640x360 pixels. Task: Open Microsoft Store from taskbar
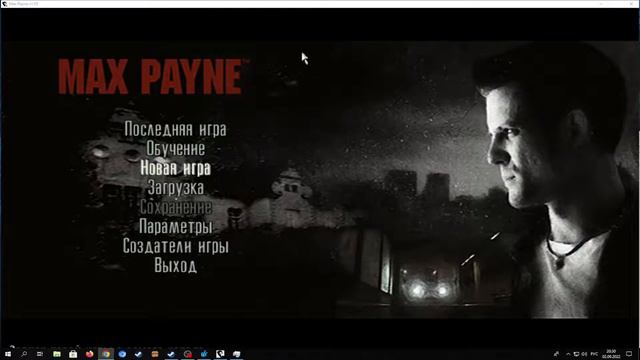[73, 354]
